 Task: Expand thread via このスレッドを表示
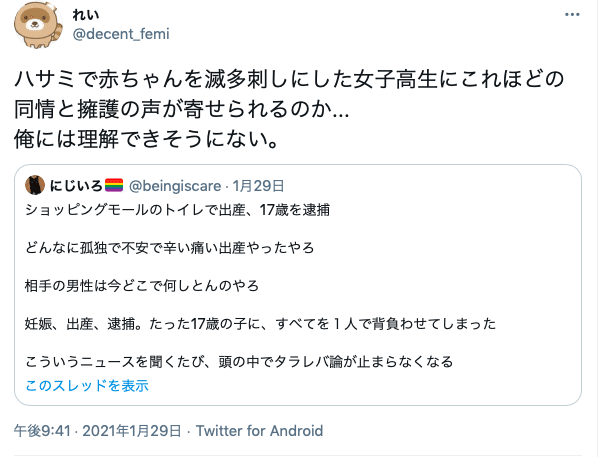tap(87, 385)
